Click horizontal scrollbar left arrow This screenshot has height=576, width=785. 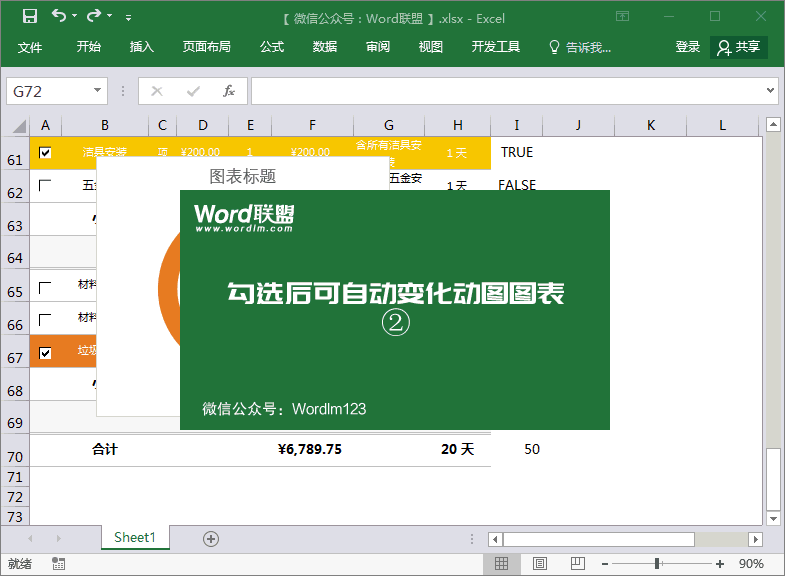(495, 539)
